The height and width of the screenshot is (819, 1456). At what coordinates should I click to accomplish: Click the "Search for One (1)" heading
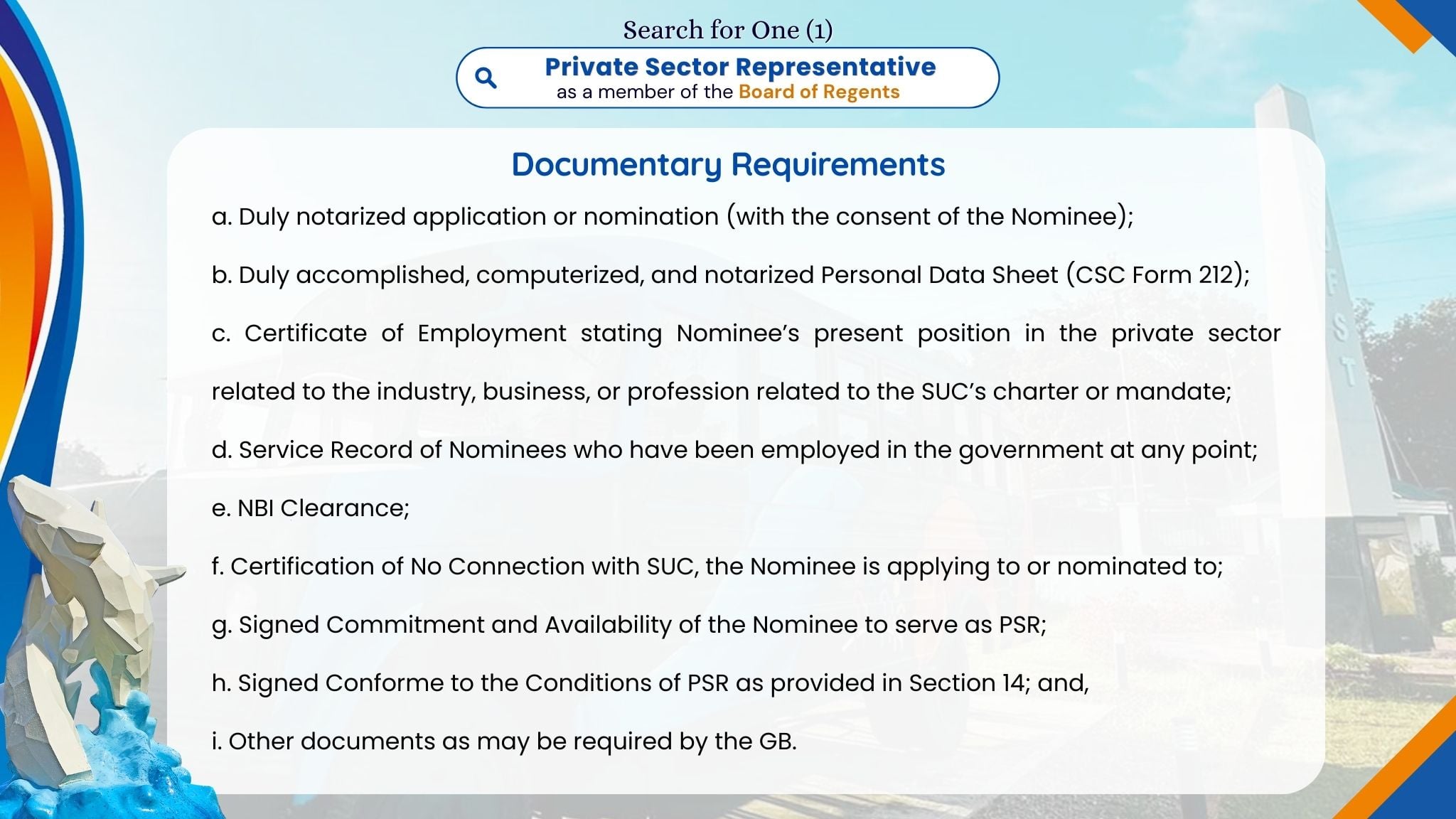click(x=727, y=29)
